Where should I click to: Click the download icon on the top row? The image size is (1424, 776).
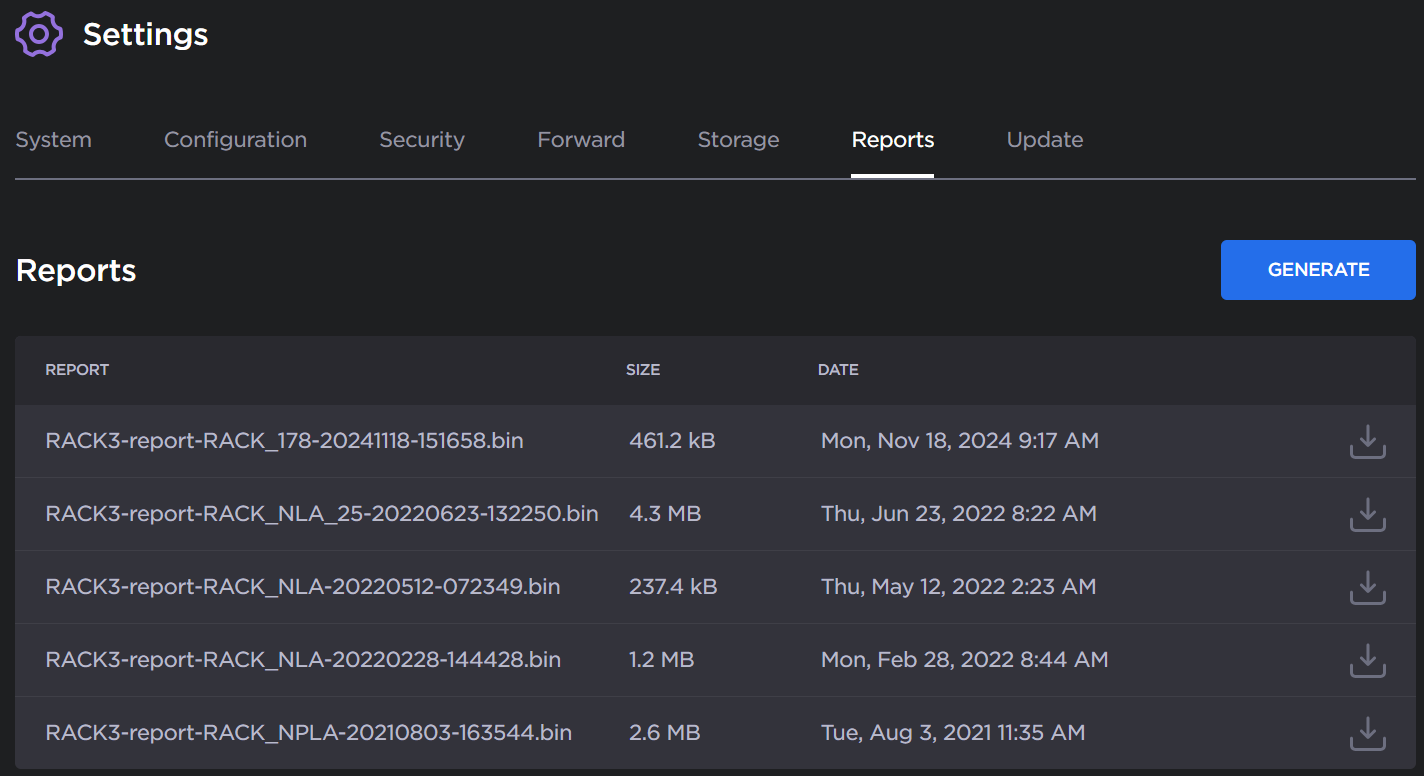1367,440
